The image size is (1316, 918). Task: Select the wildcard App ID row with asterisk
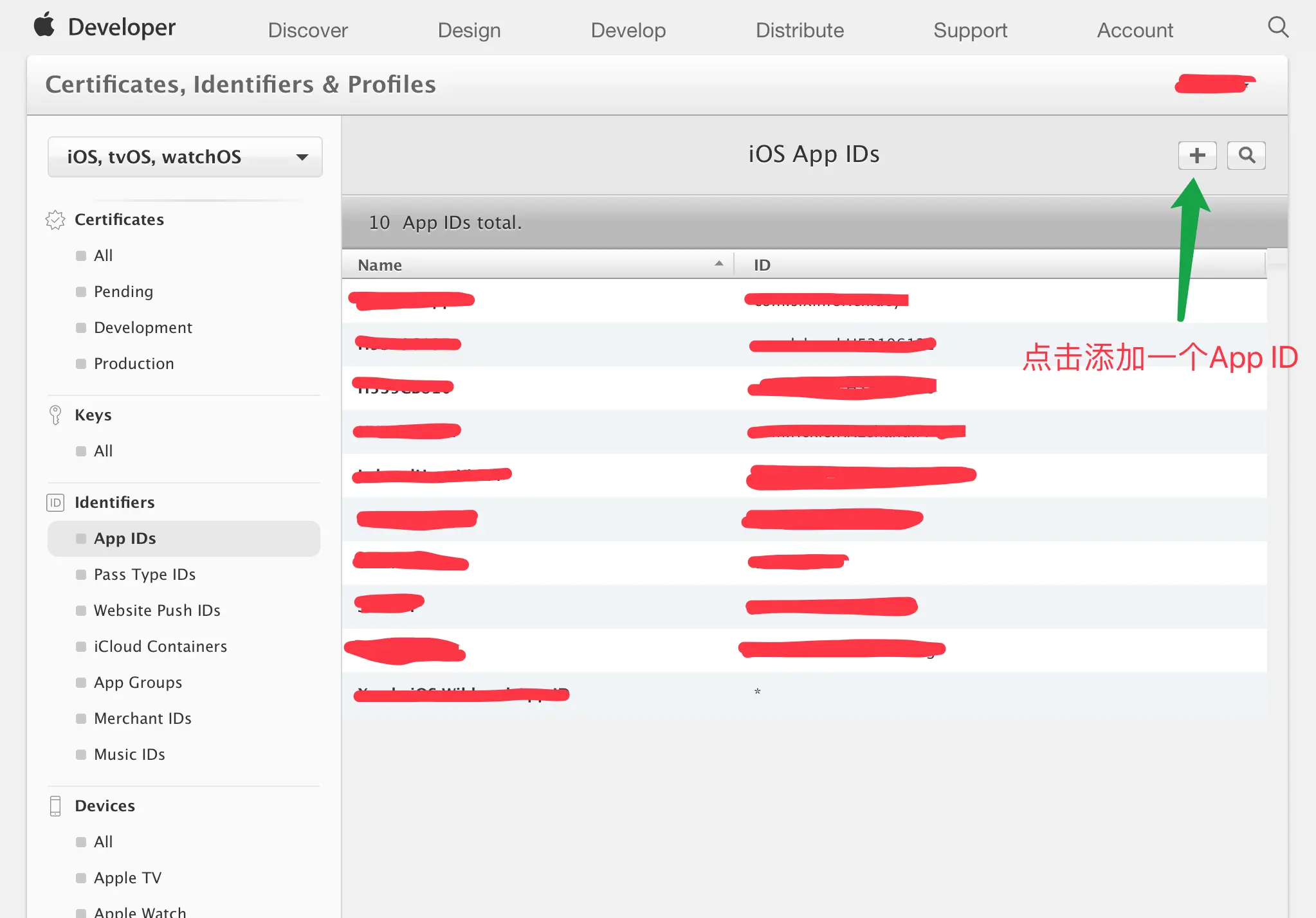[x=757, y=693]
